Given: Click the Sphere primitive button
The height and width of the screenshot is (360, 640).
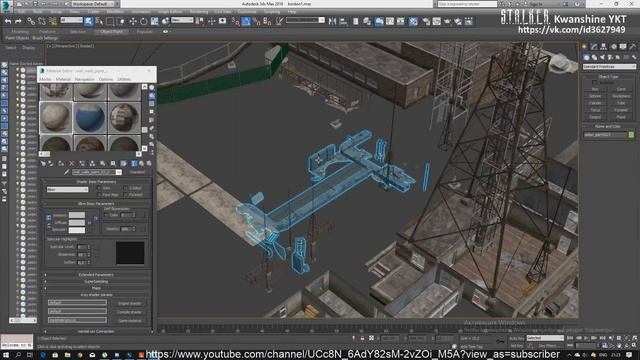Looking at the screenshot, I should (595, 96).
